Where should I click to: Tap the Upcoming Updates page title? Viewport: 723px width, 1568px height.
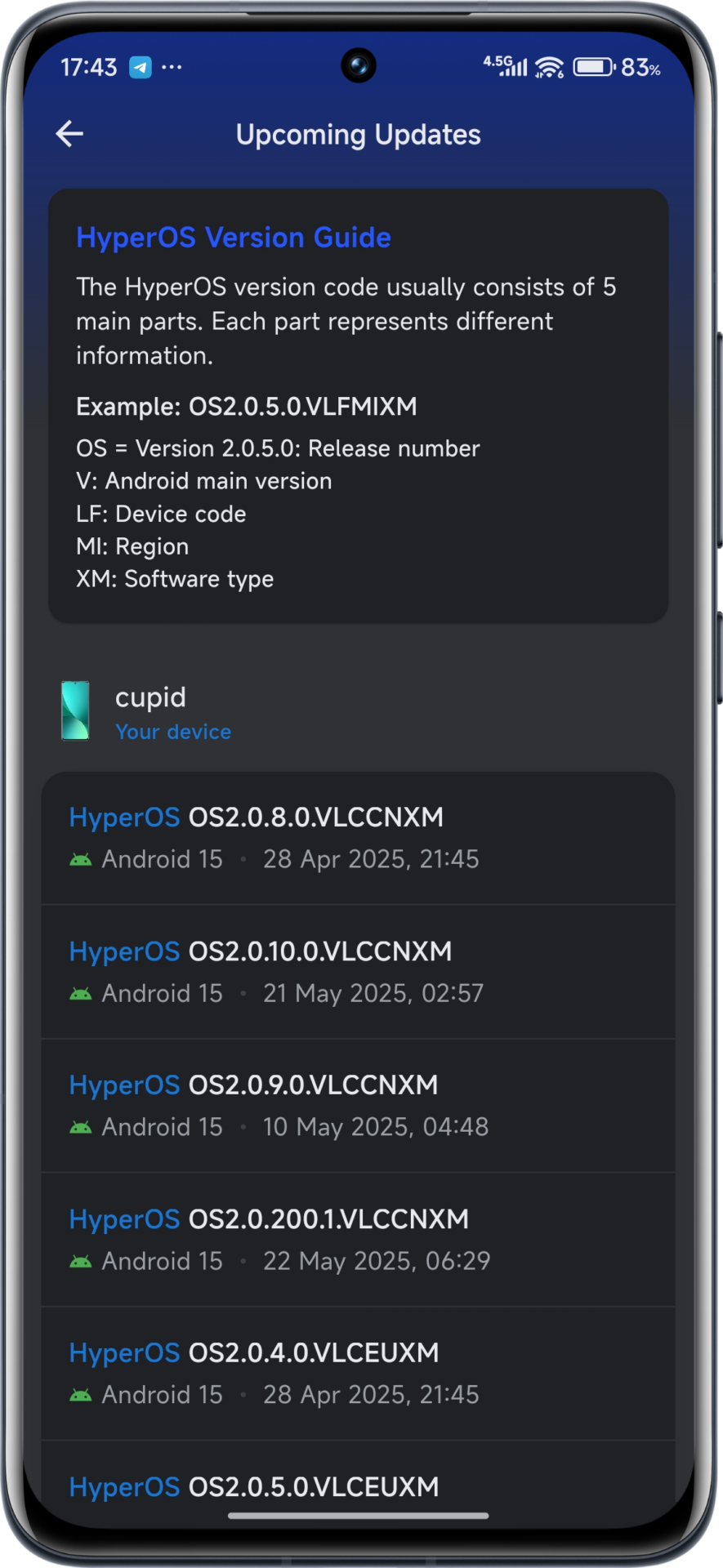[358, 135]
